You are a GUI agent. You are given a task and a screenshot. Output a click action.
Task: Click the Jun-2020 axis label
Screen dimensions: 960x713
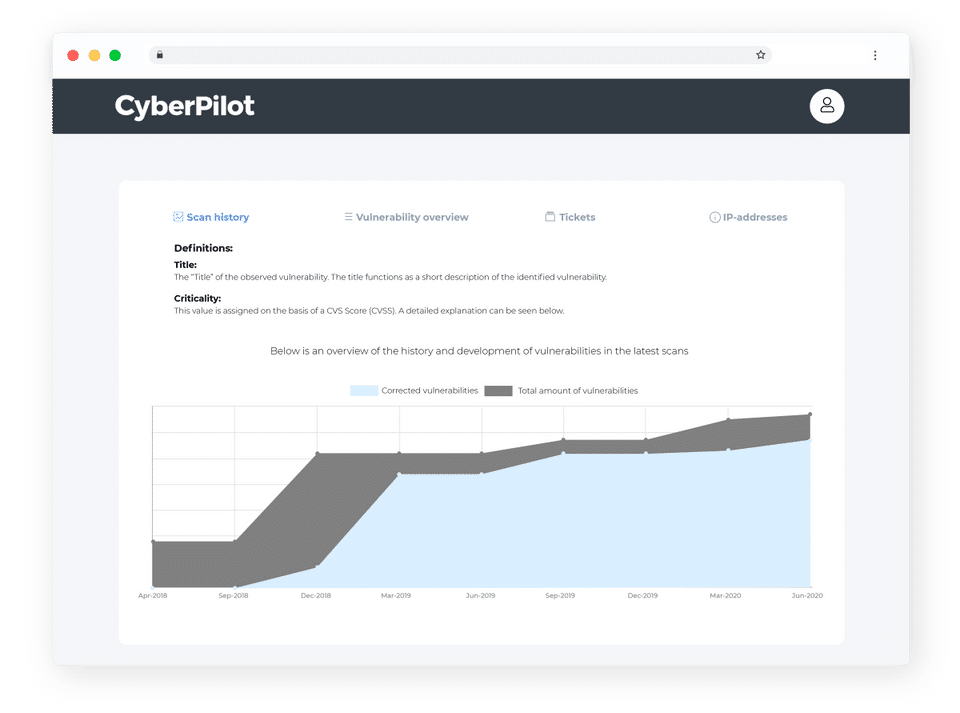808,595
